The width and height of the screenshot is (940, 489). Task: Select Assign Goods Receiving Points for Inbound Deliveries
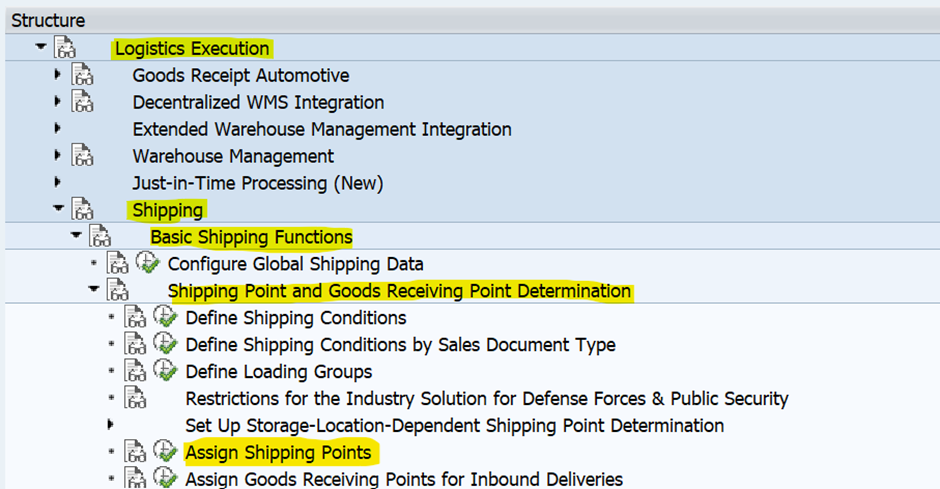pyautogui.click(x=404, y=479)
